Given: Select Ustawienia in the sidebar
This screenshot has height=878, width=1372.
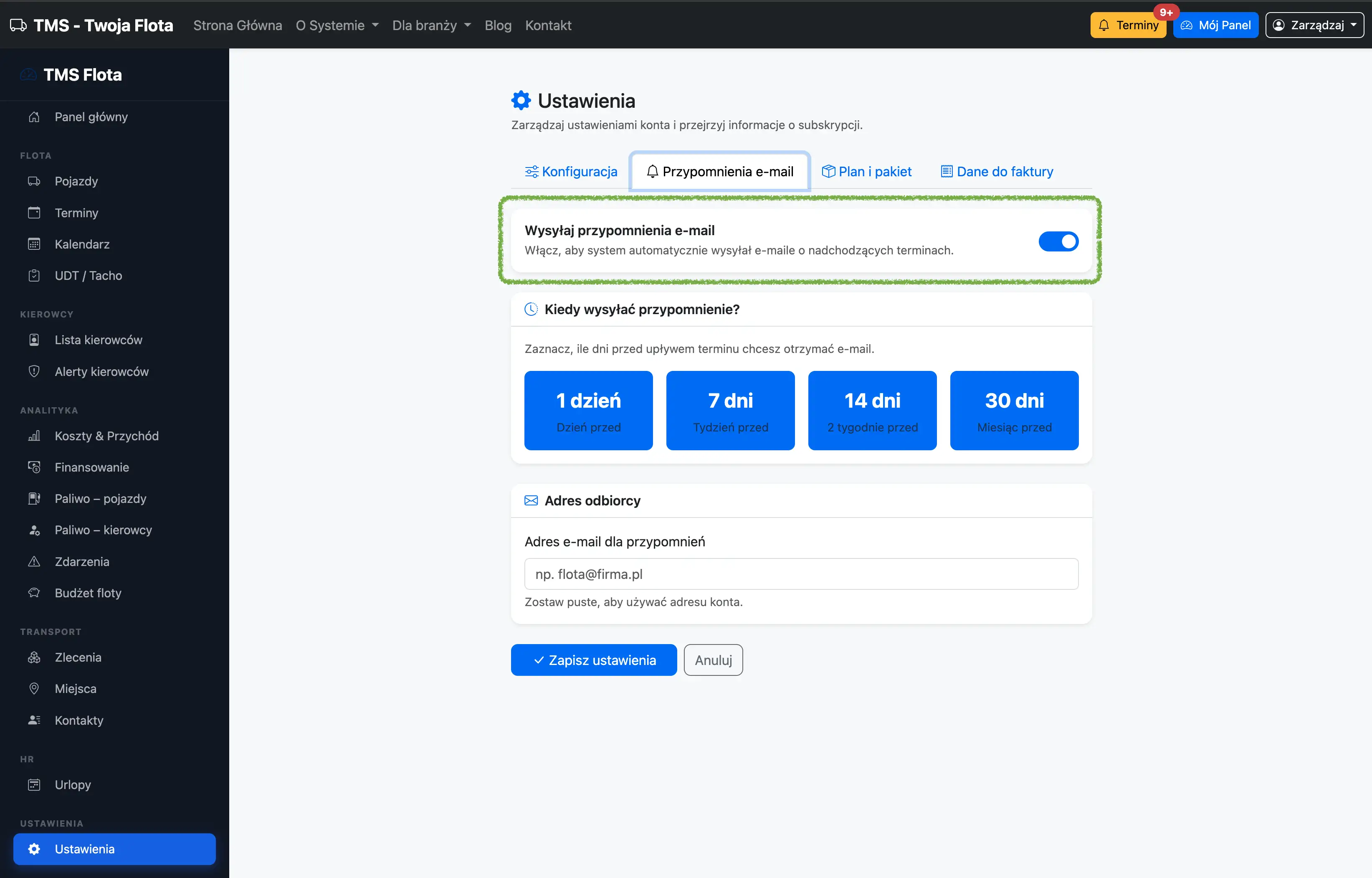Looking at the screenshot, I should tap(114, 849).
